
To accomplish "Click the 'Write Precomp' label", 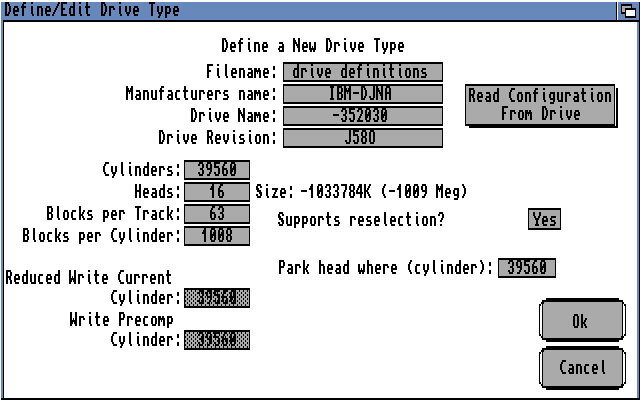I will (x=121, y=320).
